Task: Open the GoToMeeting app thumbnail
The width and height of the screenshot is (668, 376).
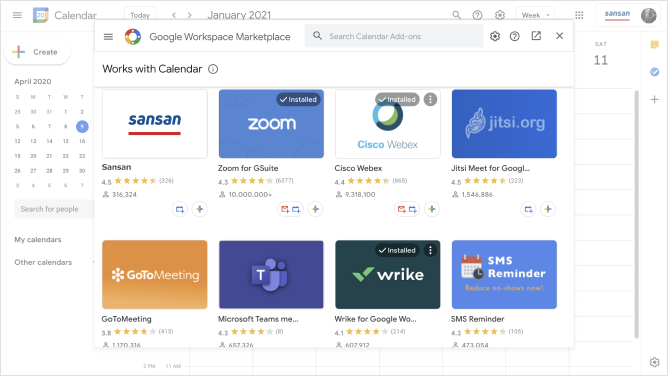Action: coord(155,275)
